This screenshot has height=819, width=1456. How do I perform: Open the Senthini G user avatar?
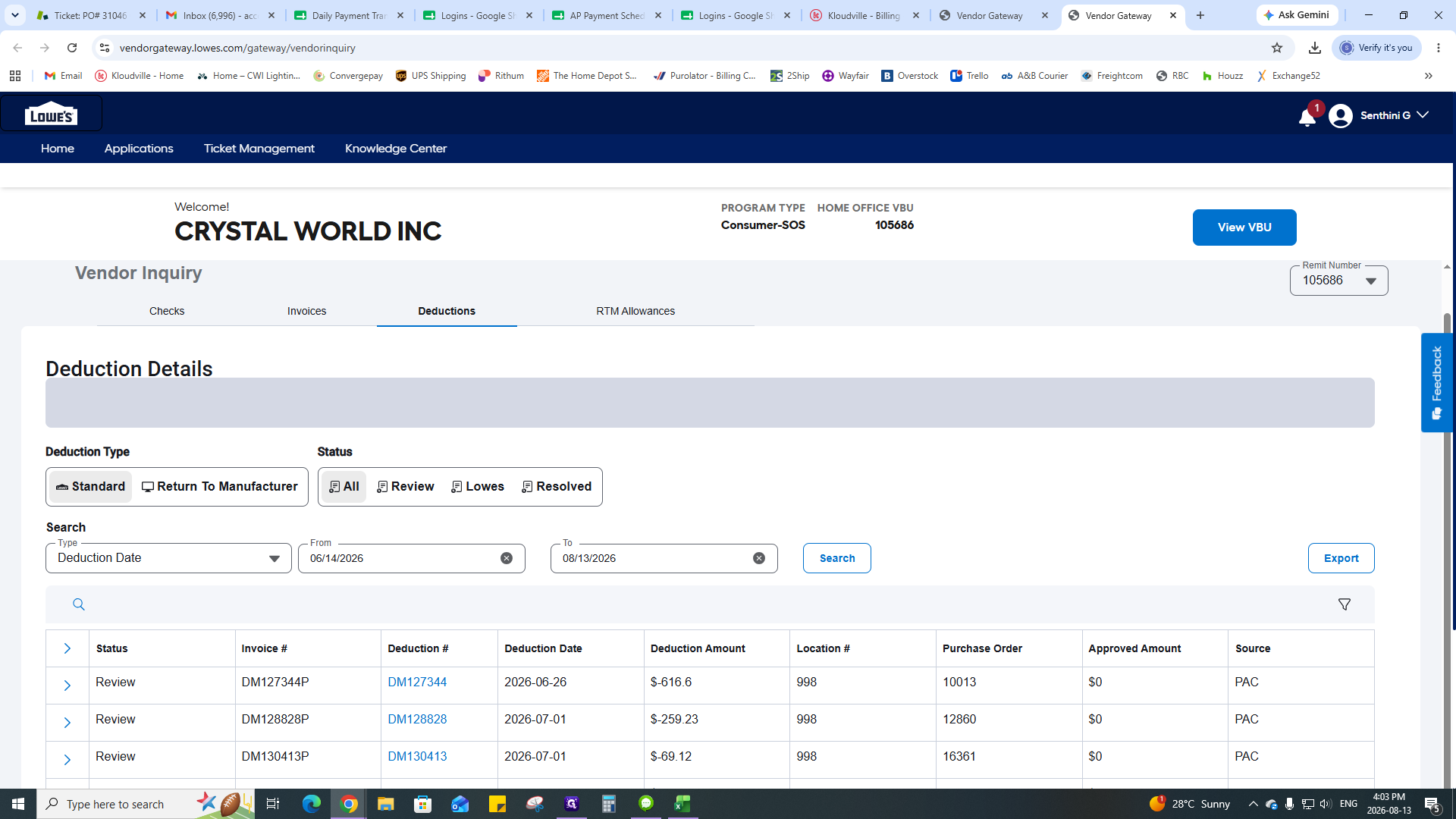(1340, 115)
